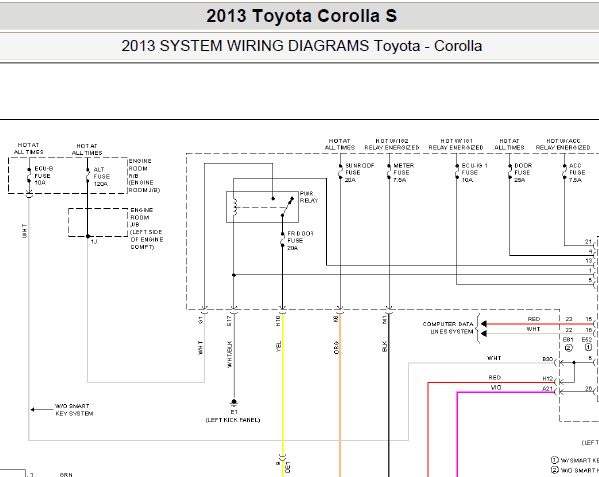The height and width of the screenshot is (477, 599).
Task: Click the WHT/BLK wire color label
Action: point(230,354)
